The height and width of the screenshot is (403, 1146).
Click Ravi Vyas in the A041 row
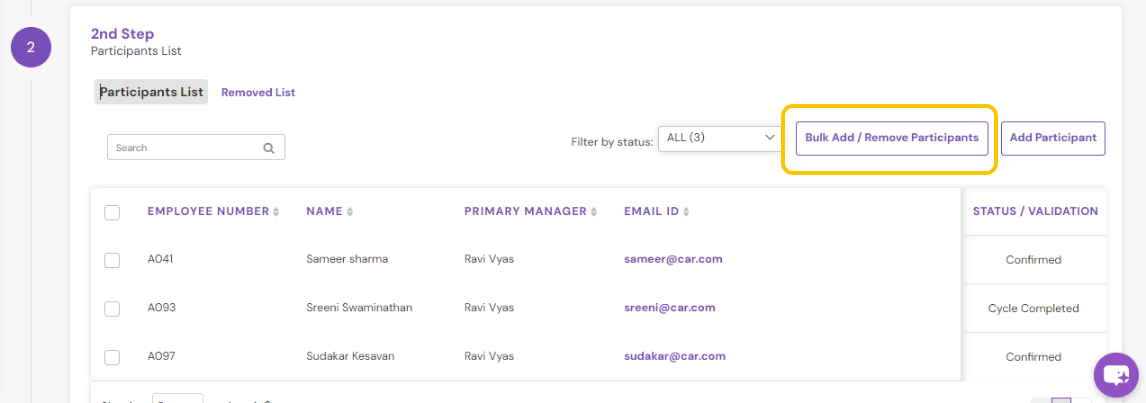489,260
